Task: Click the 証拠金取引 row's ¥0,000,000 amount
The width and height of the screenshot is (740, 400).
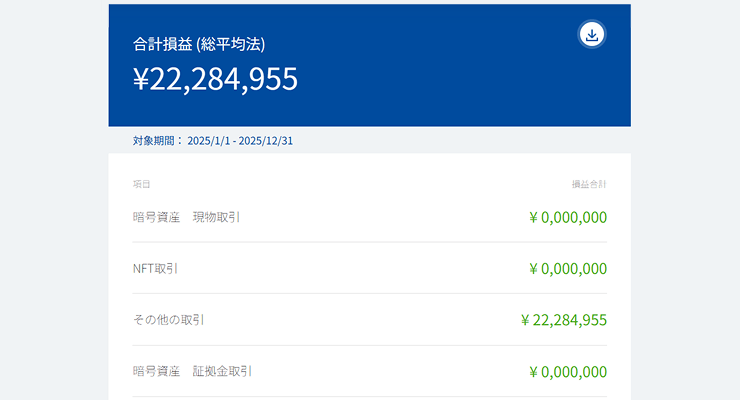Action: click(x=567, y=373)
